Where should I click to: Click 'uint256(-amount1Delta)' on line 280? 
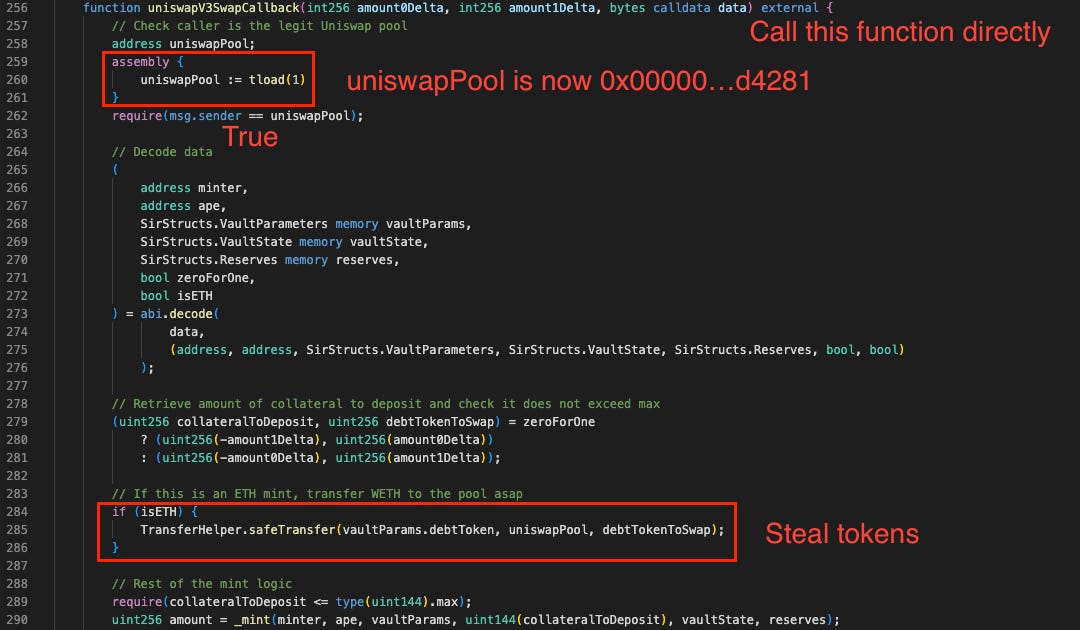[241, 439]
